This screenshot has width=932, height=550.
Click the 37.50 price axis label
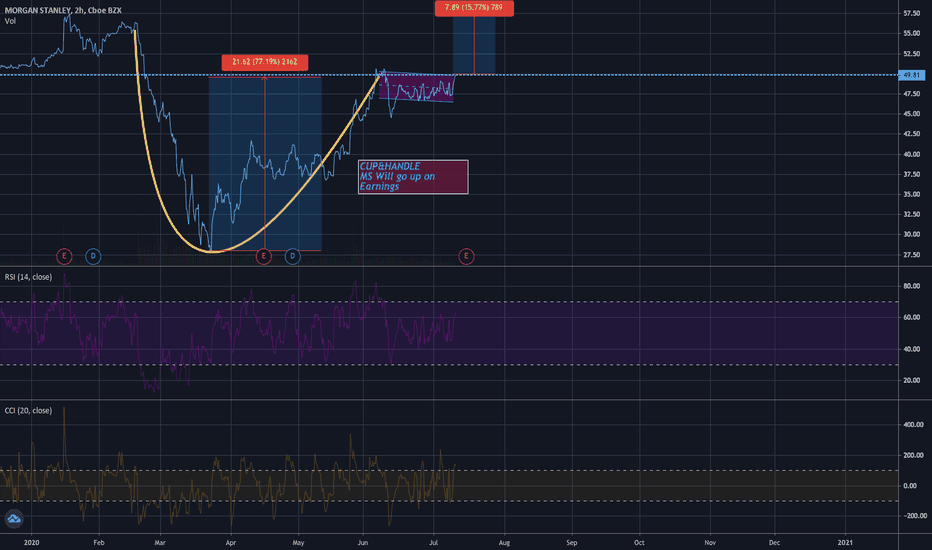[912, 174]
